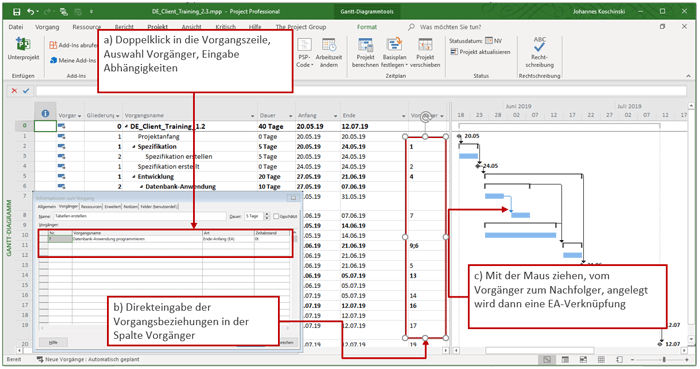This screenshot has width=700, height=369.
Task: Open the Ressource ribbon tab
Action: pyautogui.click(x=87, y=27)
